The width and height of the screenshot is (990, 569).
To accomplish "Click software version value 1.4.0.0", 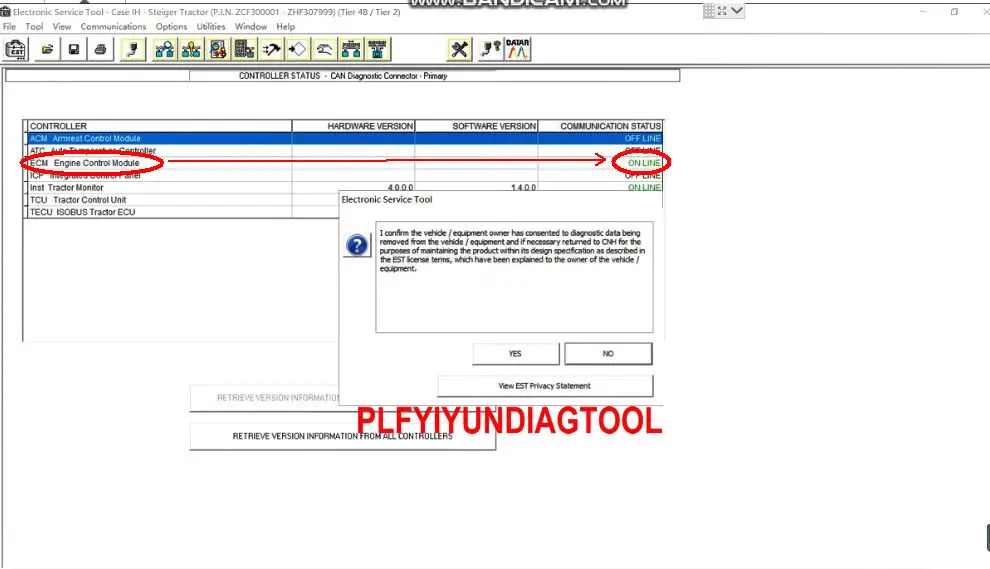I will coord(523,188).
